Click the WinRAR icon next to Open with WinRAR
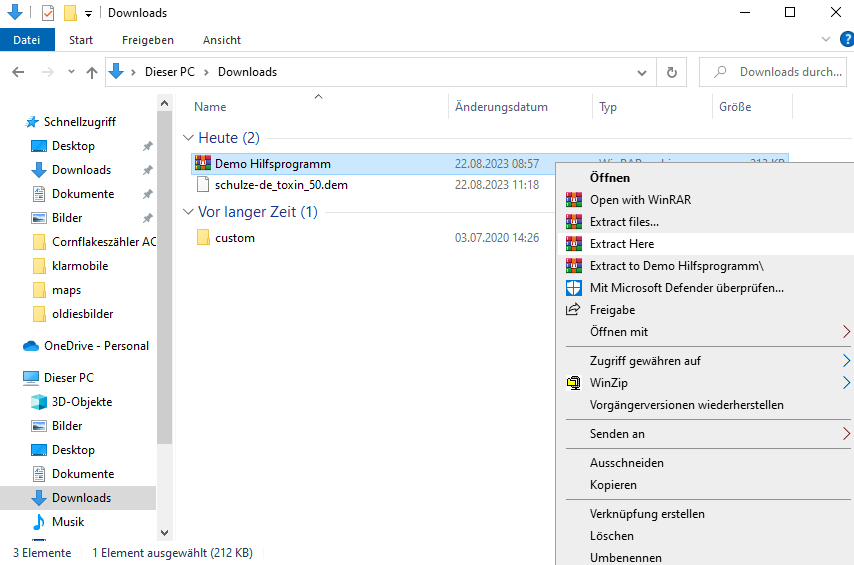 (x=573, y=200)
